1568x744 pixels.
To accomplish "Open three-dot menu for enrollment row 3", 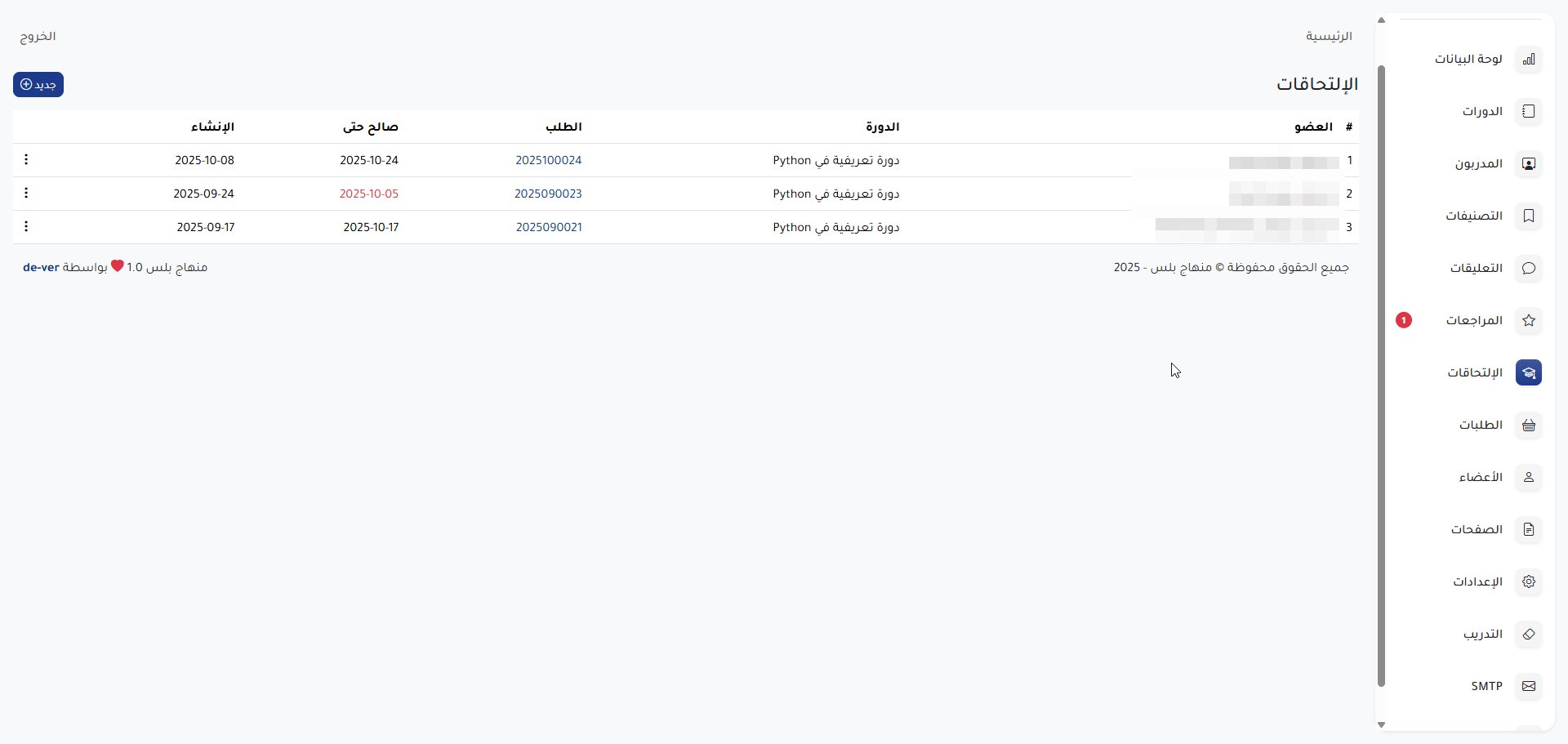I will pyautogui.click(x=26, y=227).
